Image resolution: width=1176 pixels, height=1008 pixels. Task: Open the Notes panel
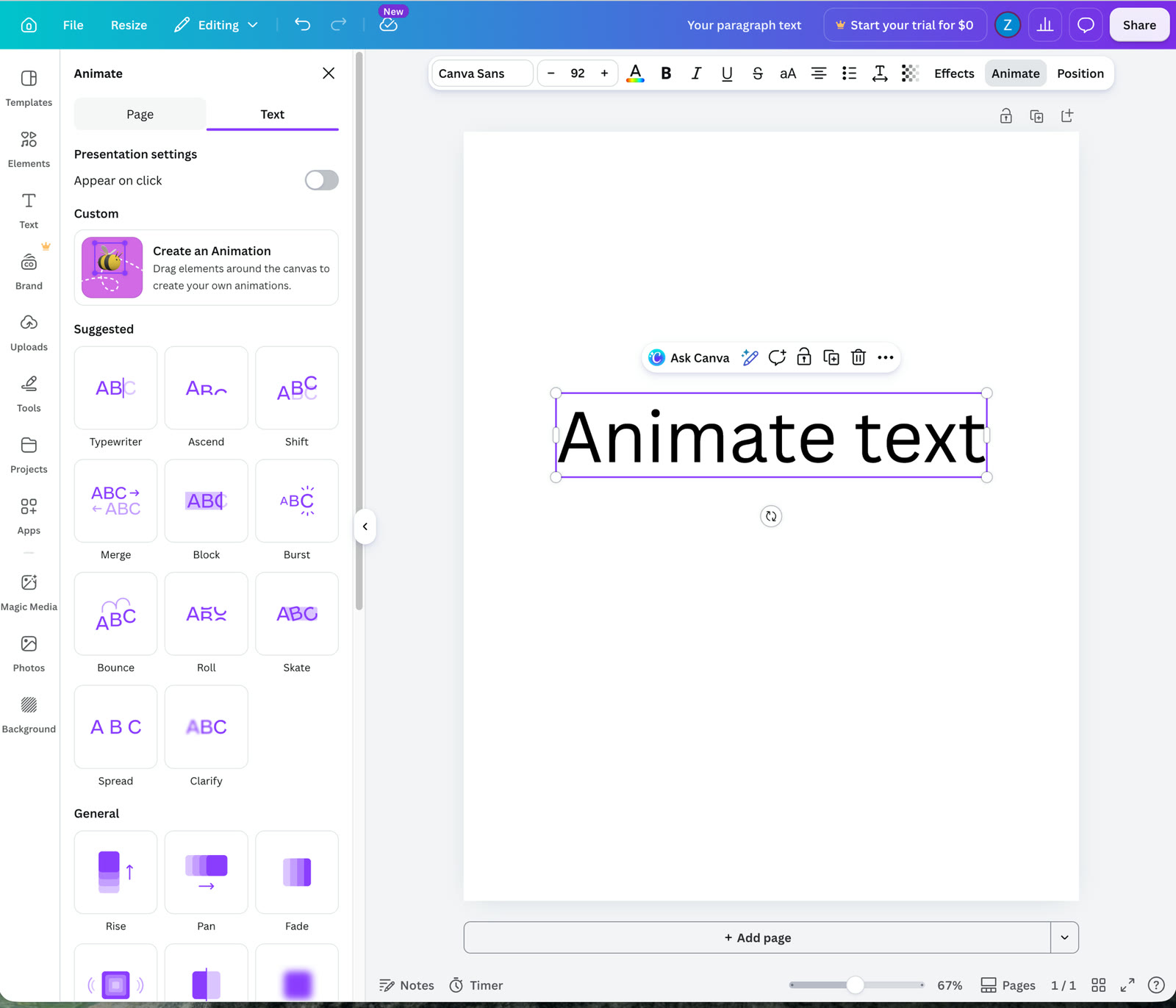[406, 985]
